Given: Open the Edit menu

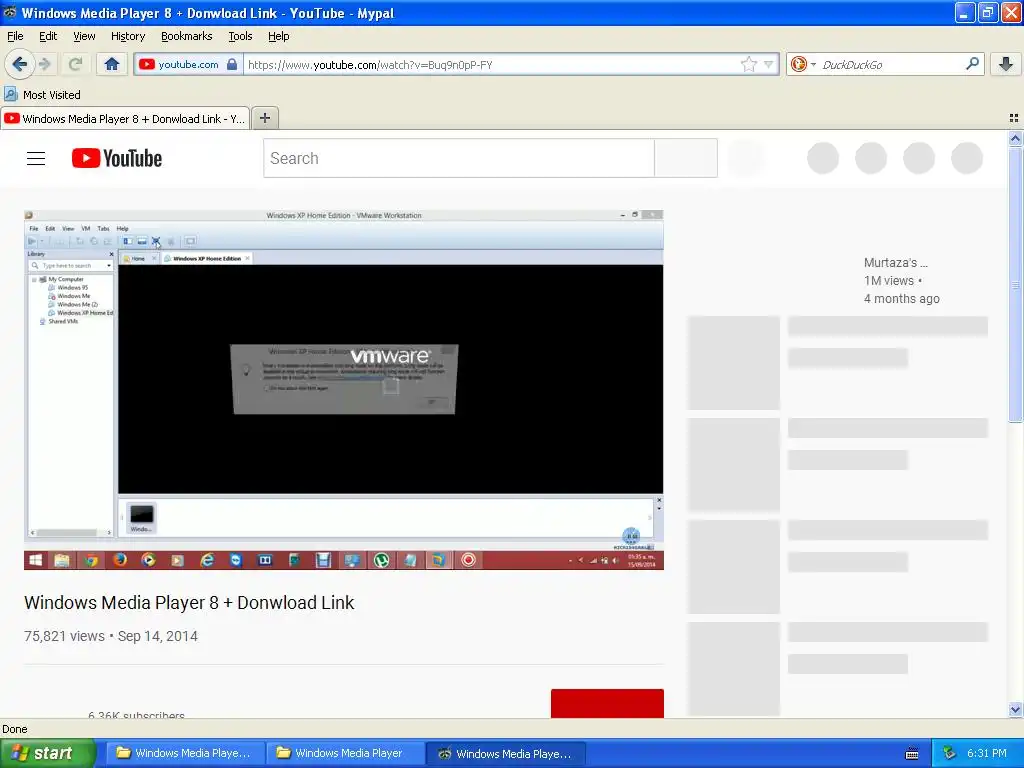Looking at the screenshot, I should click(48, 36).
